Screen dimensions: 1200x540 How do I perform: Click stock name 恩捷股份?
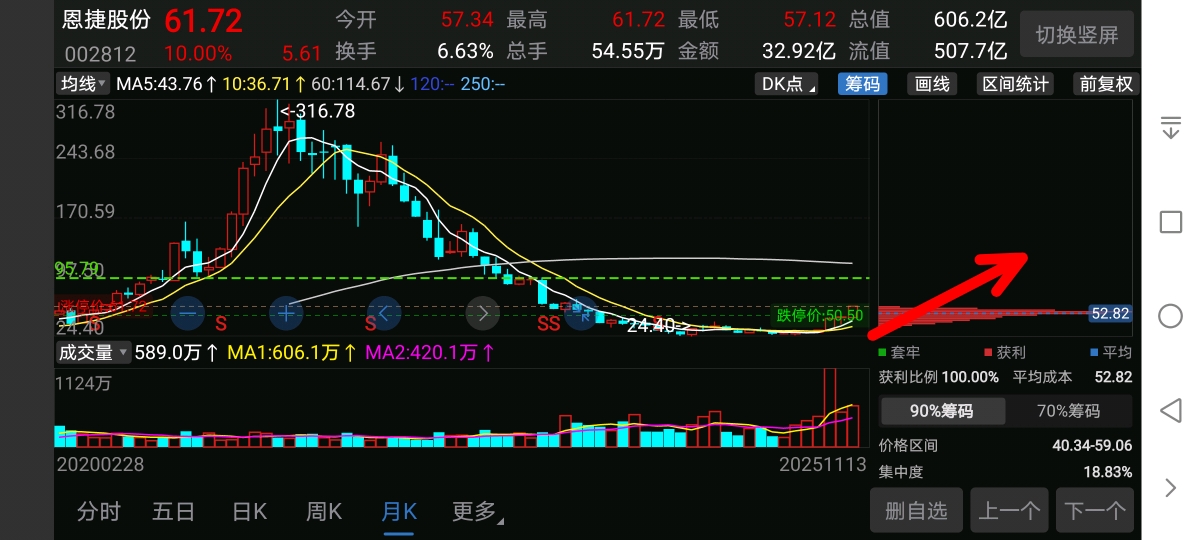coord(106,20)
